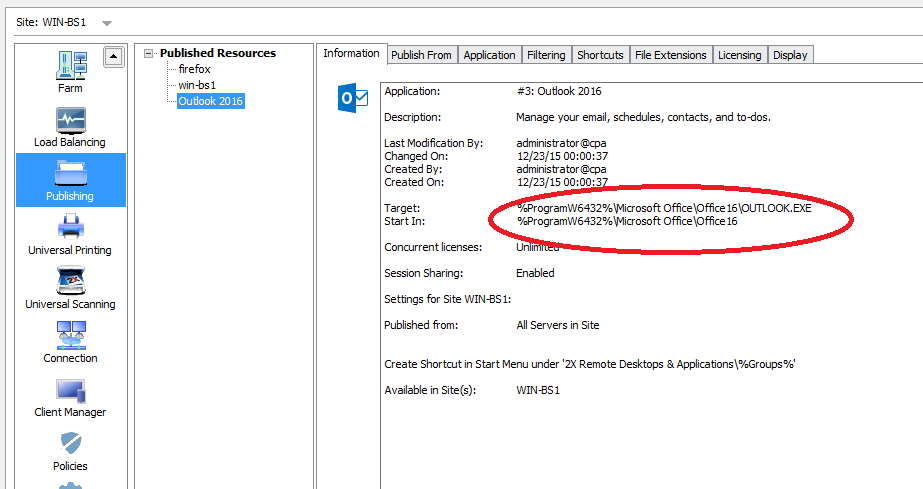The height and width of the screenshot is (489, 923).
Task: Switch to the Shortcuts tab
Action: point(600,55)
